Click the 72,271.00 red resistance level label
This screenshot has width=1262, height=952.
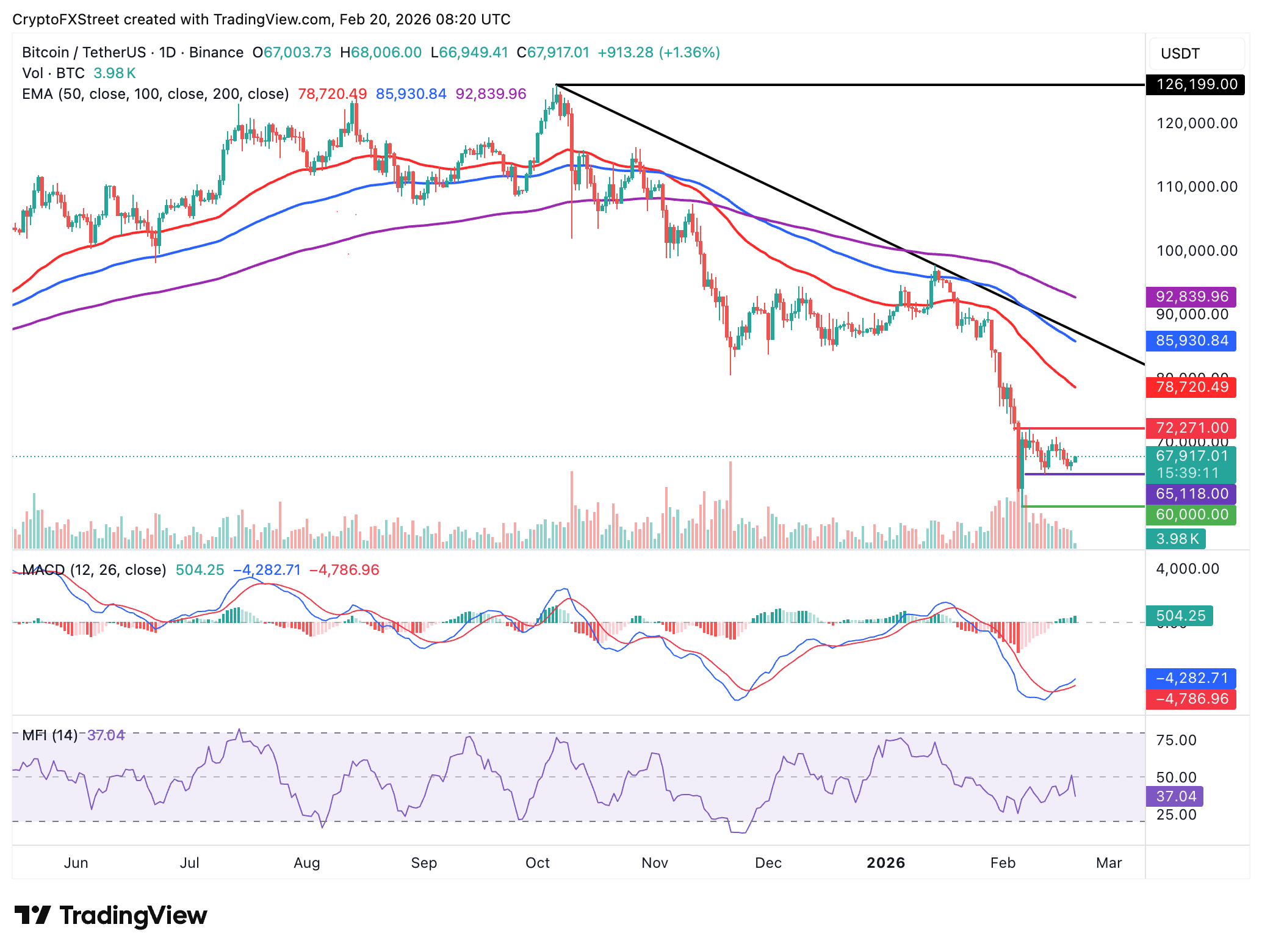1191,428
